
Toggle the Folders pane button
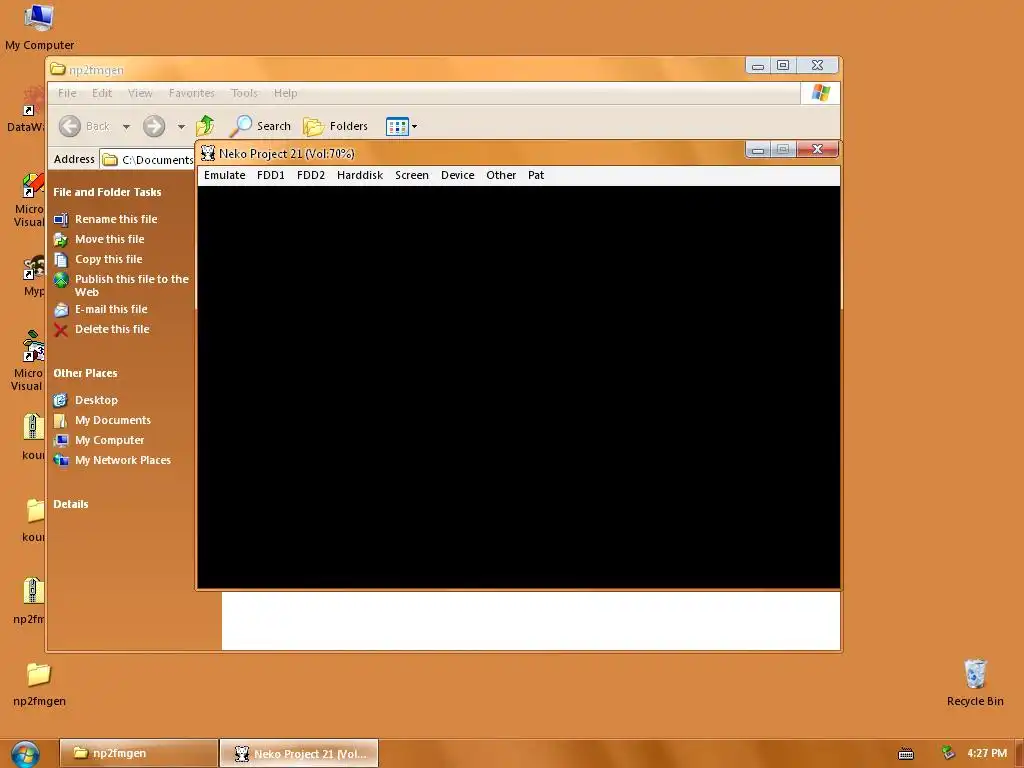(336, 126)
